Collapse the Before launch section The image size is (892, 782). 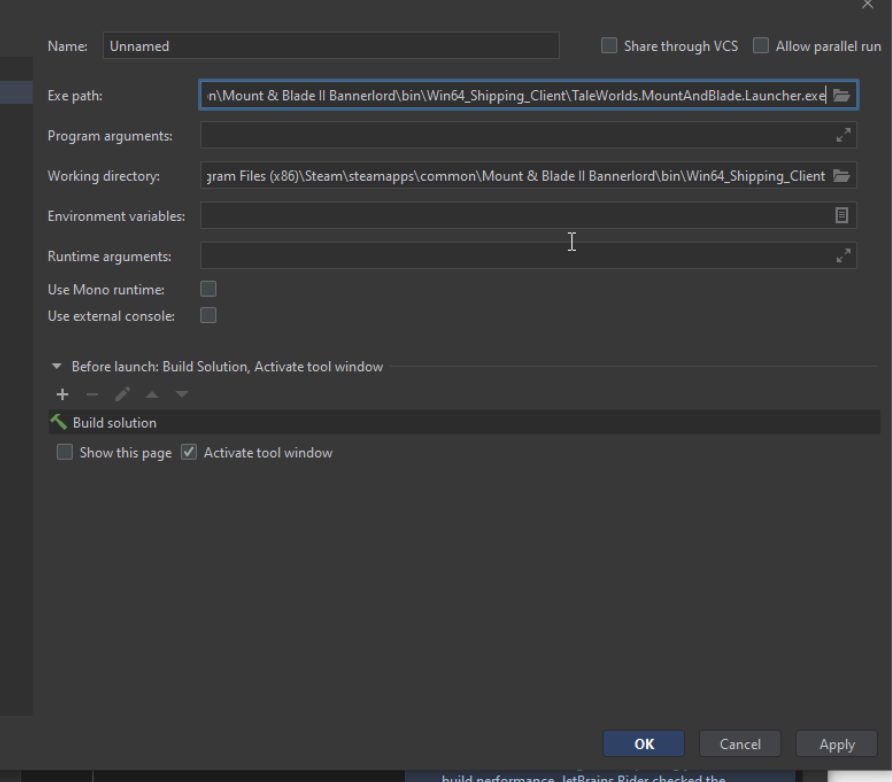click(56, 366)
